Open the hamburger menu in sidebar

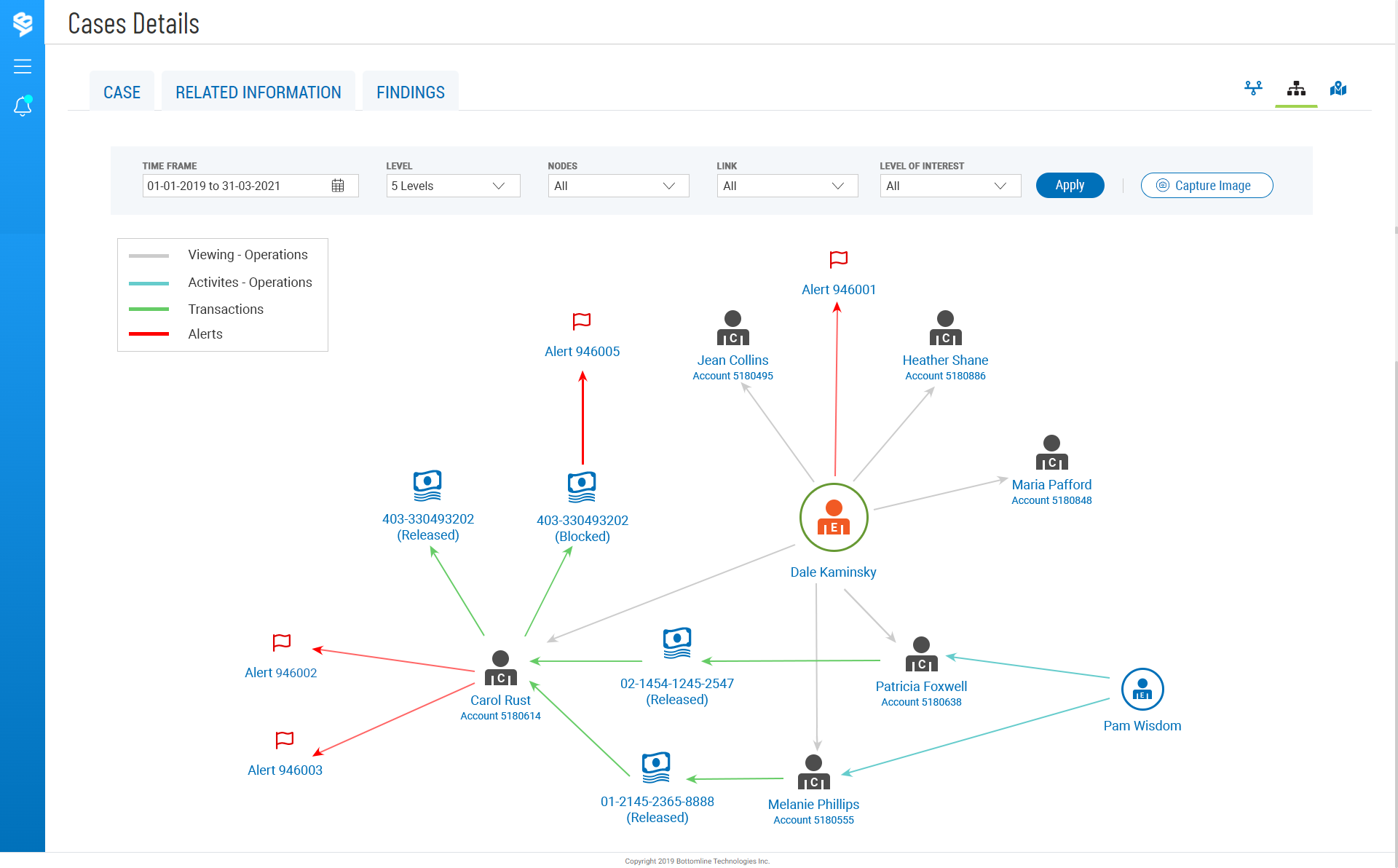pyautogui.click(x=23, y=66)
